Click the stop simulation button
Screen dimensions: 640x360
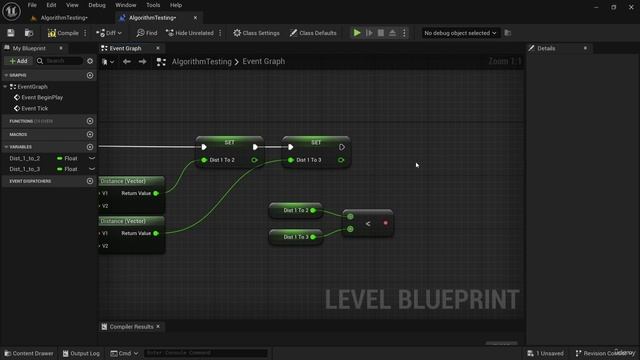(381, 33)
